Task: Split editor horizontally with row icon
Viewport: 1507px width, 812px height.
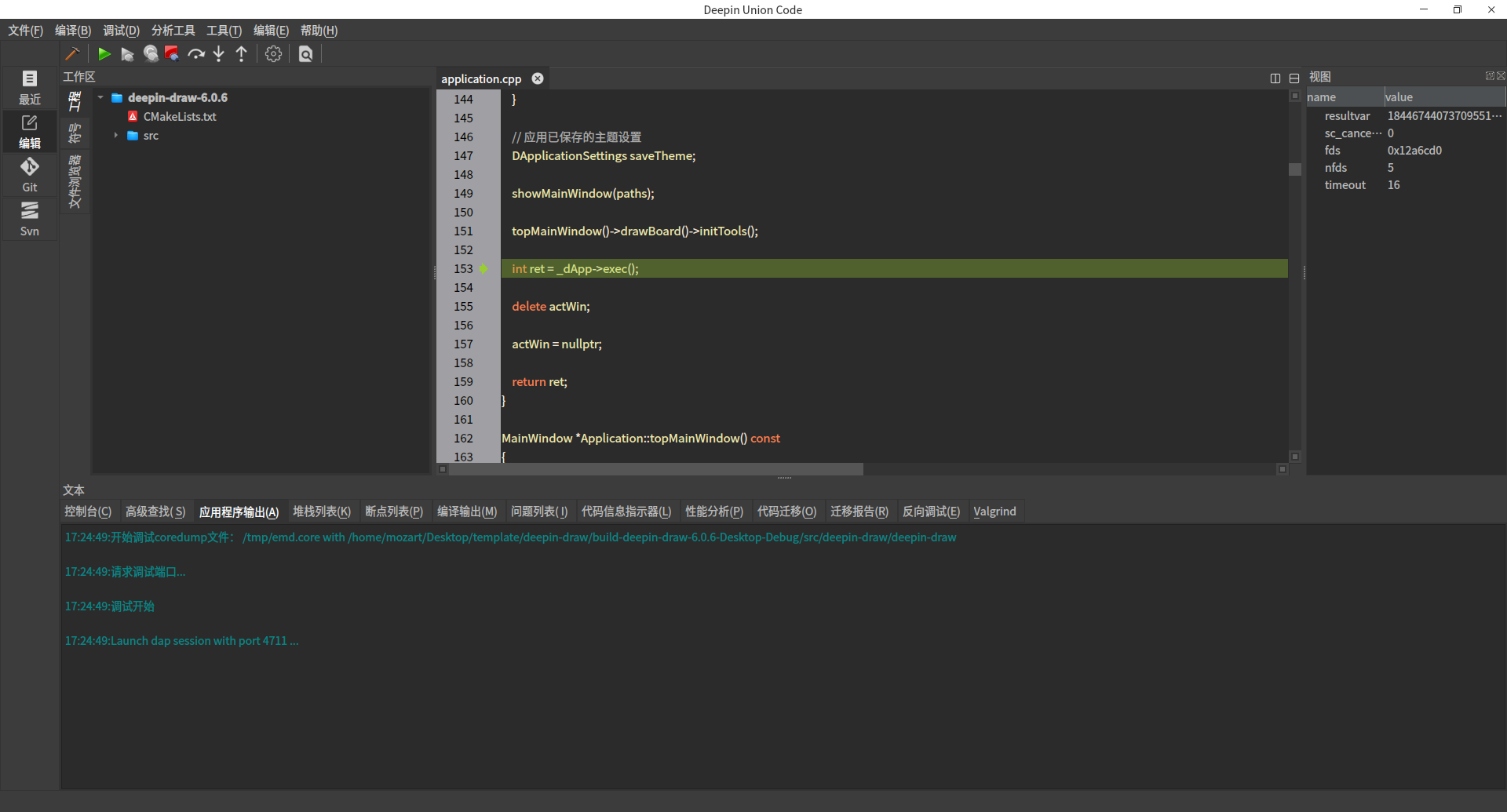Action: pyautogui.click(x=1294, y=78)
